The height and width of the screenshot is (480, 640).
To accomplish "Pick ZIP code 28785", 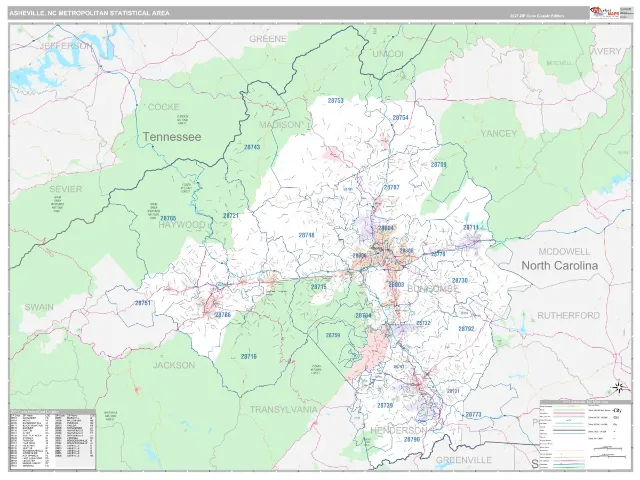I will (168, 218).
